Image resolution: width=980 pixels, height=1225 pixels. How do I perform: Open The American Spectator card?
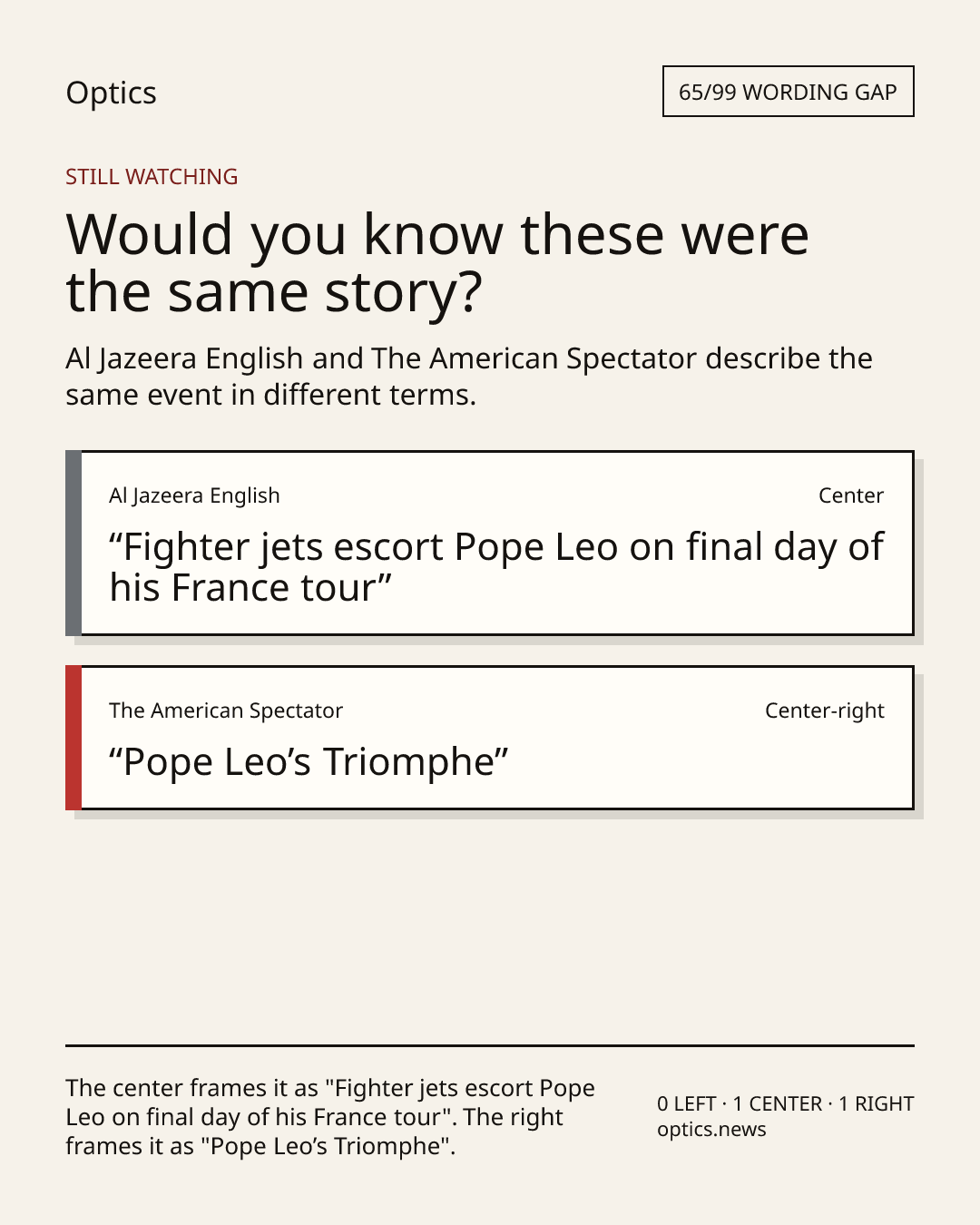(489, 738)
